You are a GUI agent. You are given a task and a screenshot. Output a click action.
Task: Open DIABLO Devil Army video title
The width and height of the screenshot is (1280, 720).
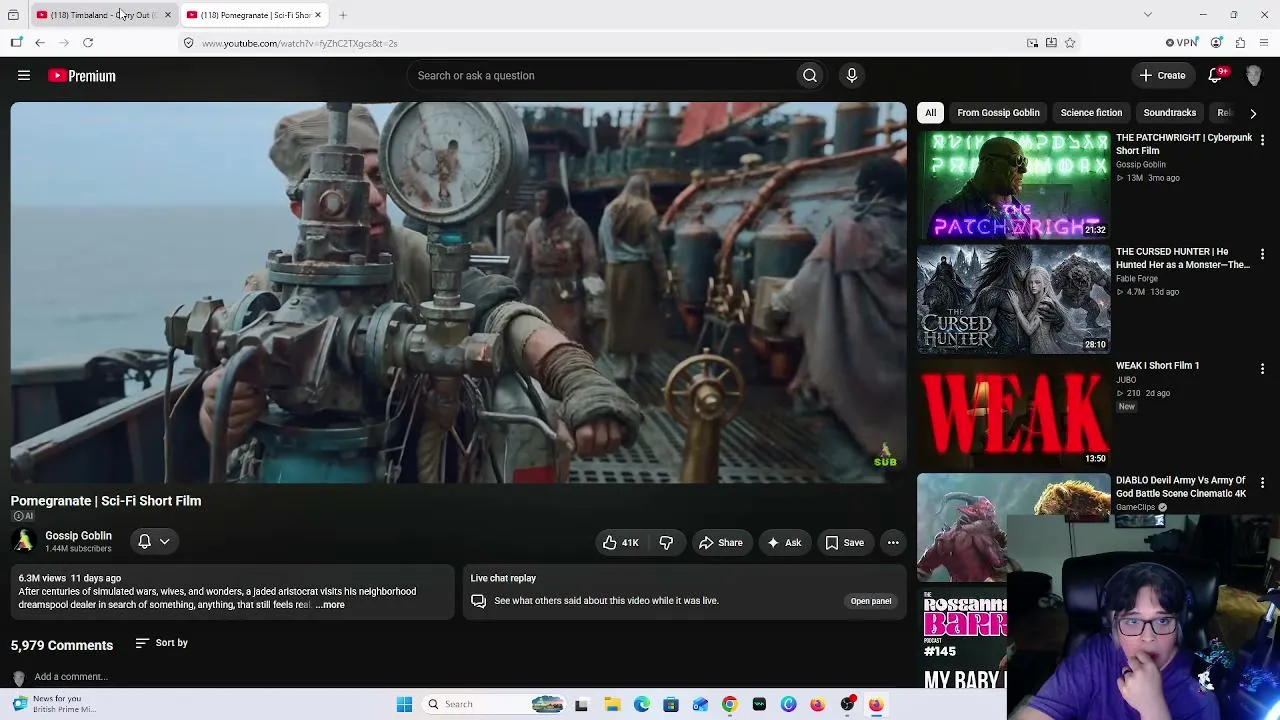click(x=1181, y=487)
